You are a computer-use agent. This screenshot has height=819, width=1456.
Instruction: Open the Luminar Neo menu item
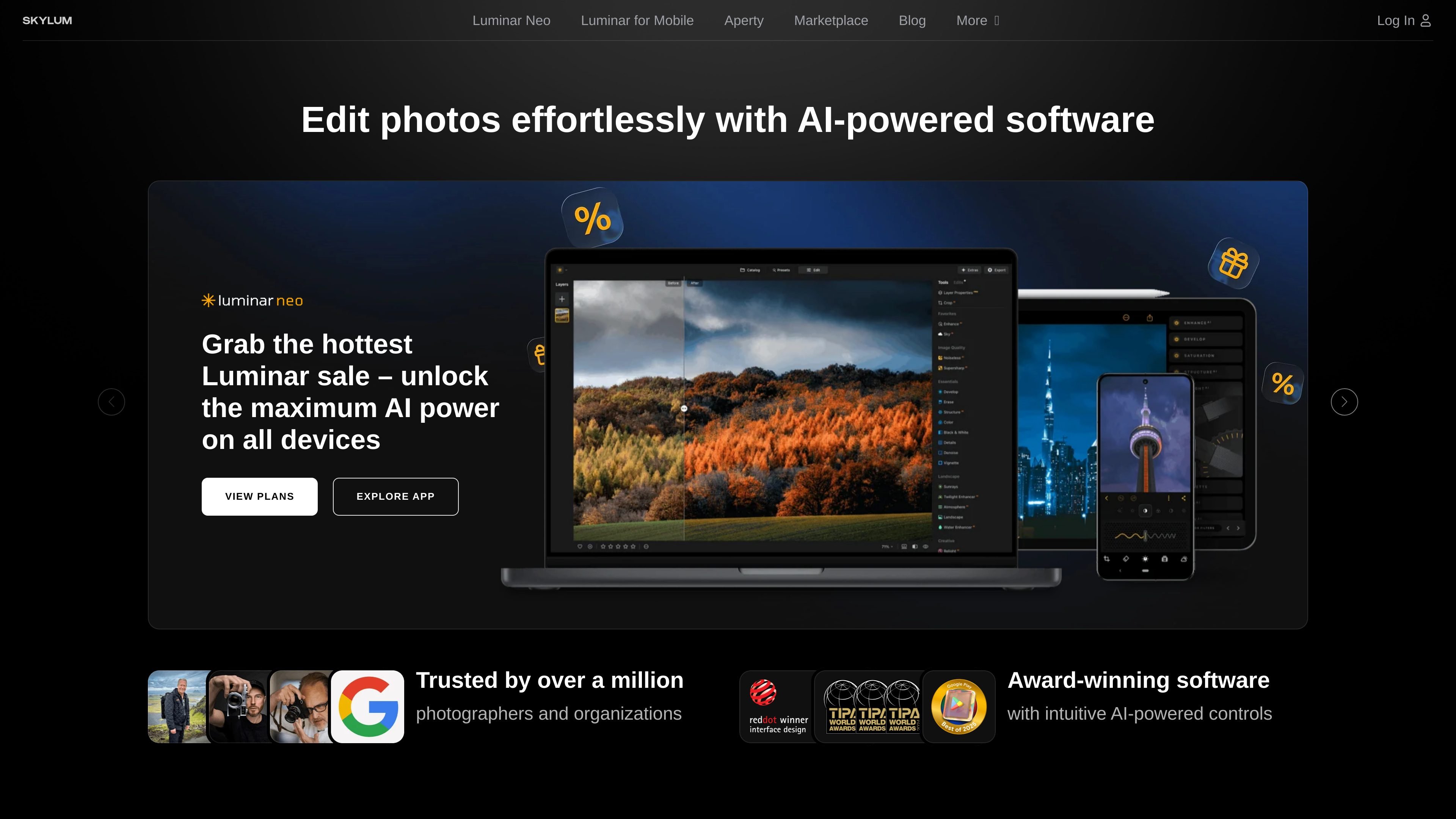coord(511,20)
